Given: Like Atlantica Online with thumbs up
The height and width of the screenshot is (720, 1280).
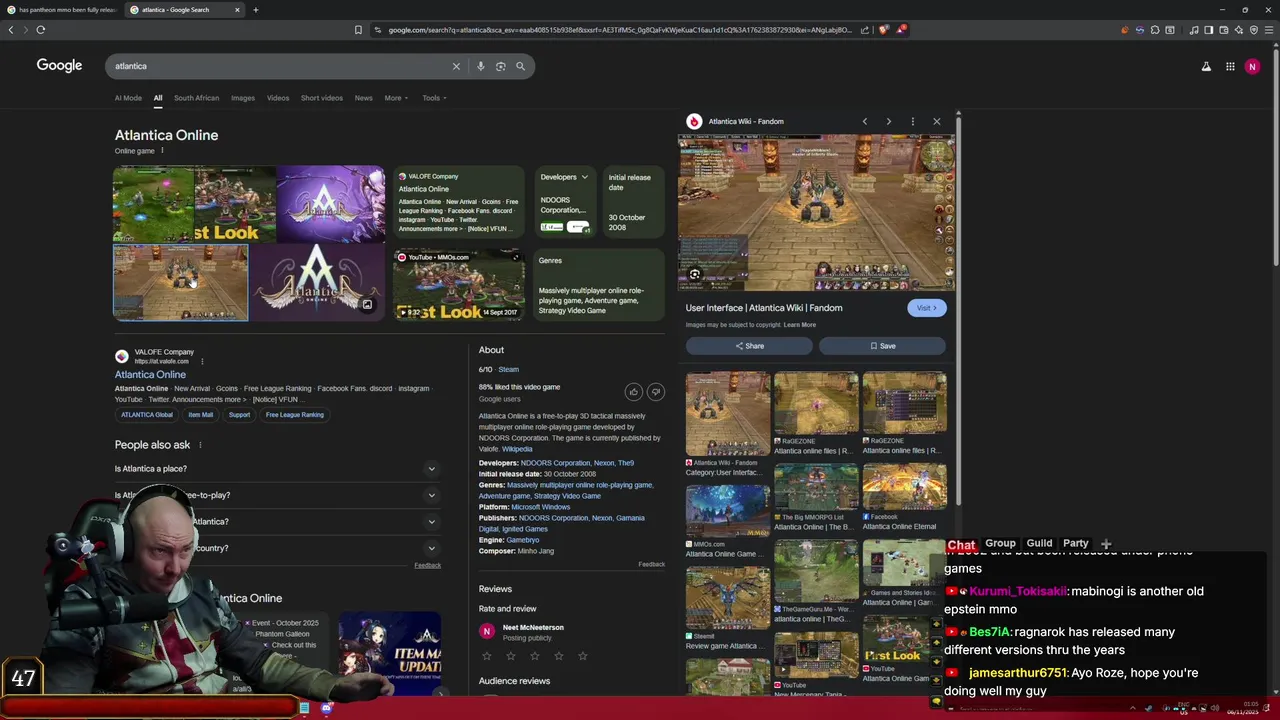Looking at the screenshot, I should point(633,392).
